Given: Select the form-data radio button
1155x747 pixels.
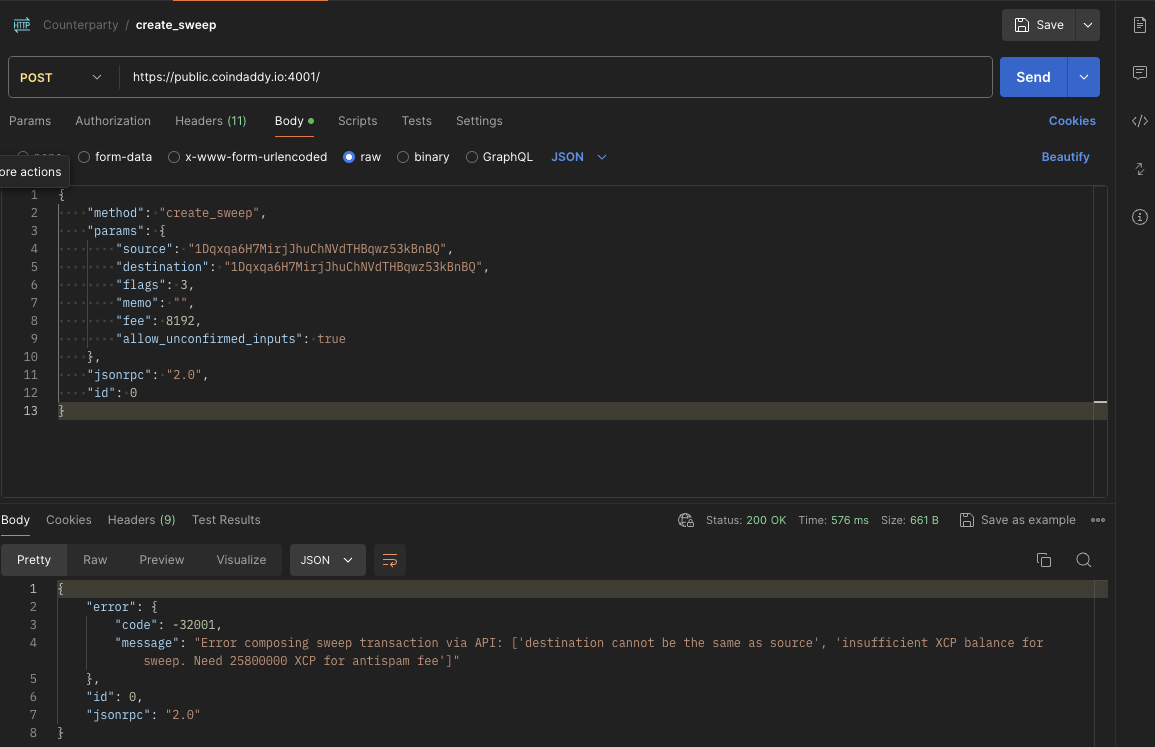Looking at the screenshot, I should (84, 157).
